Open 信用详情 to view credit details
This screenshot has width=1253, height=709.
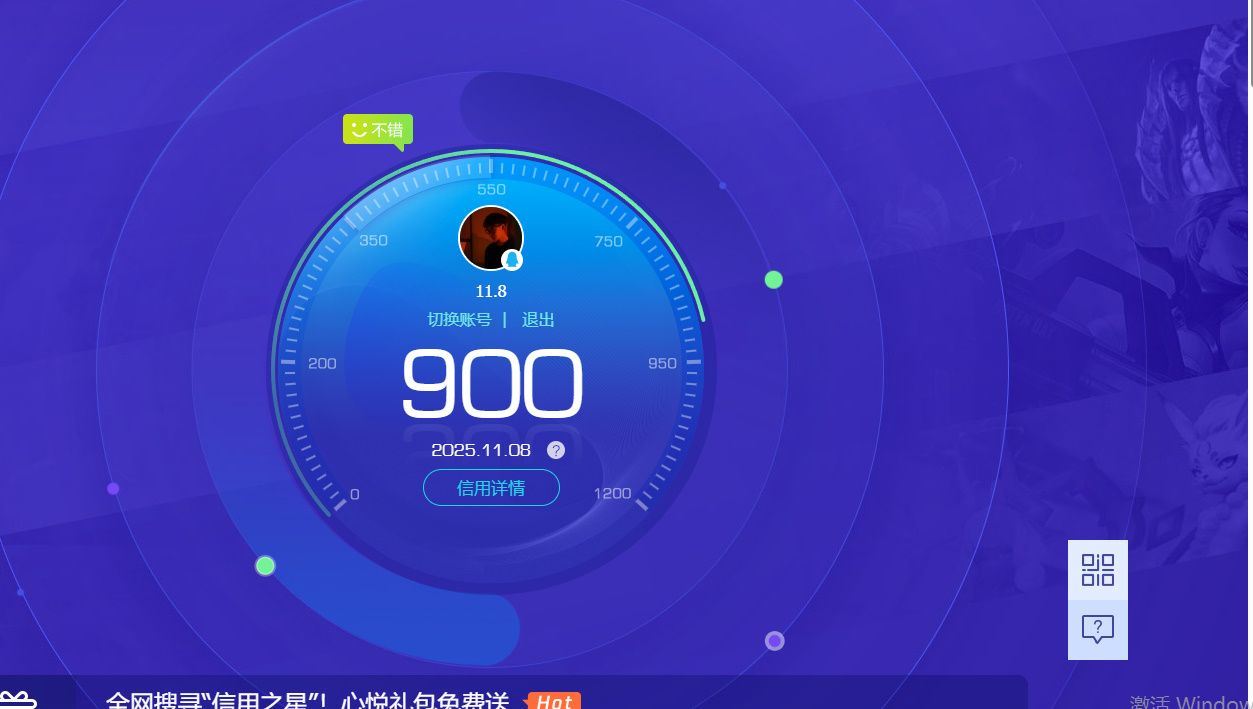[x=491, y=488]
